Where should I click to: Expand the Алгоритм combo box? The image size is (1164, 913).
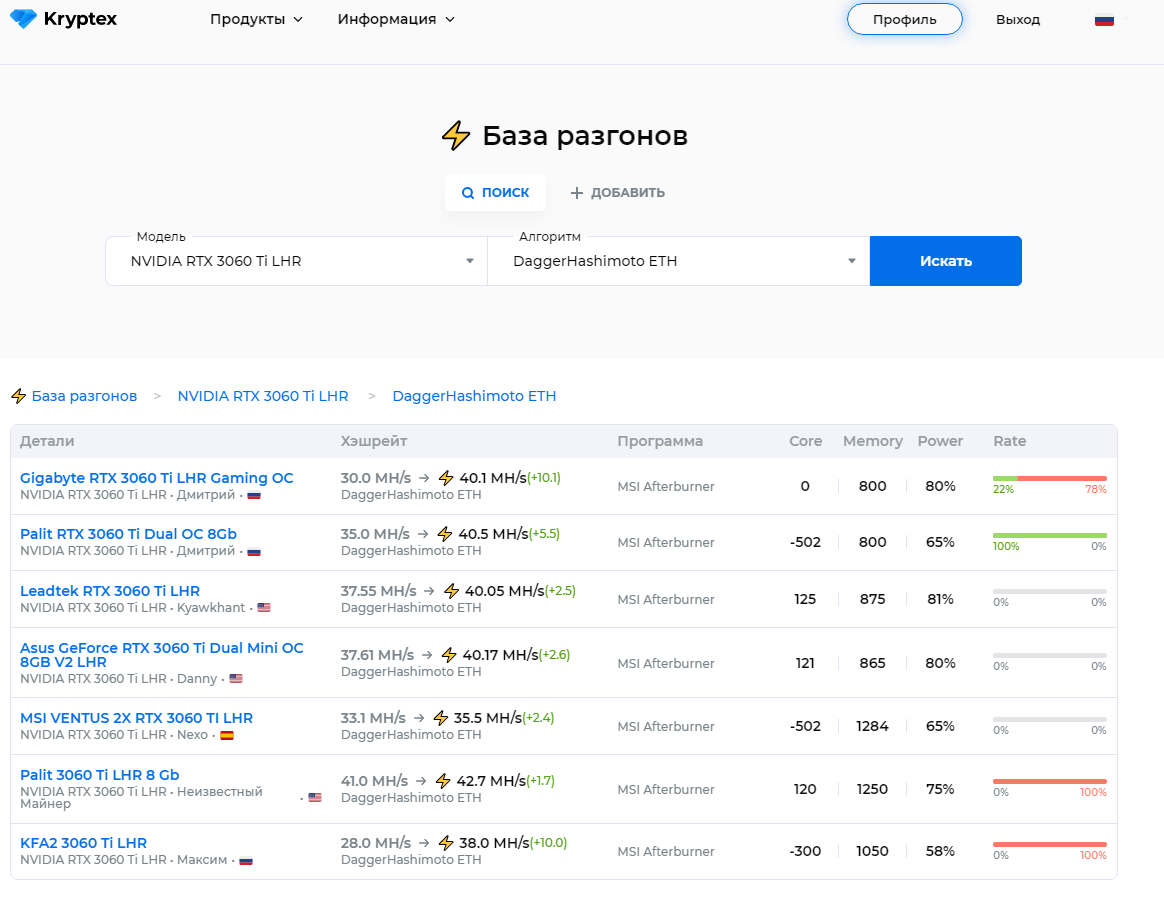pos(679,261)
